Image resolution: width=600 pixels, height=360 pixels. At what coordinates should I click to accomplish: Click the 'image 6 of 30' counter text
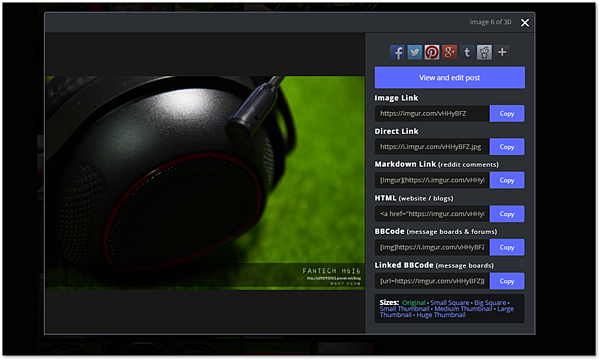[x=490, y=22]
